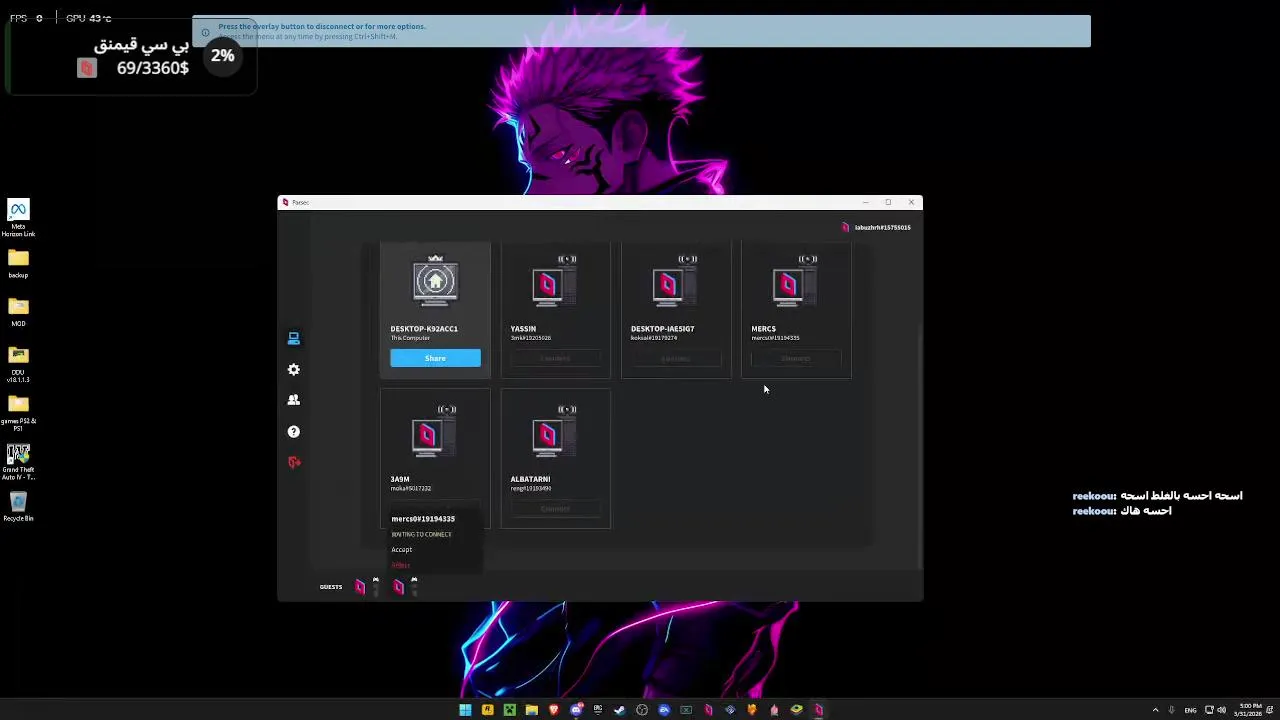Open Discord on taskbar
1280x720 pixels.
576,710
